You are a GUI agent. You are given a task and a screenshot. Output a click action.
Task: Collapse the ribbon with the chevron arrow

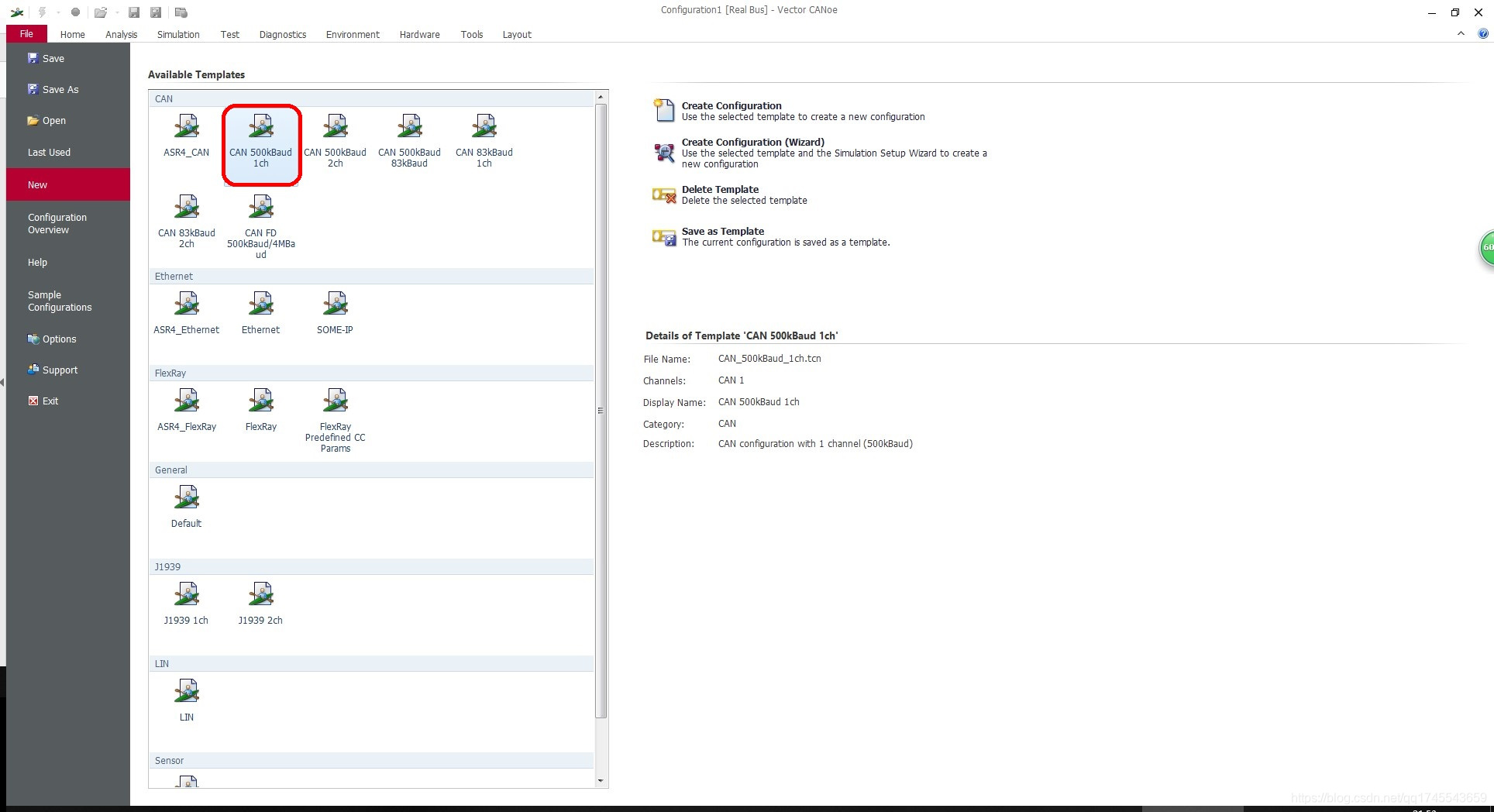(x=1461, y=34)
